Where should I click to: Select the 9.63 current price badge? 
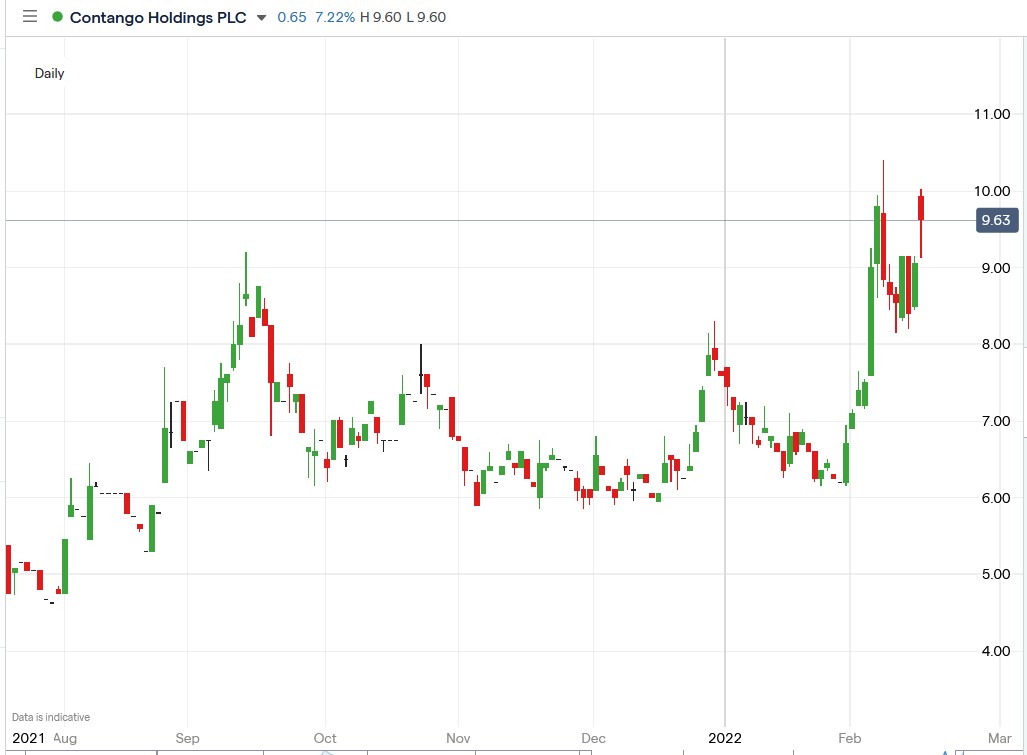pos(996,220)
